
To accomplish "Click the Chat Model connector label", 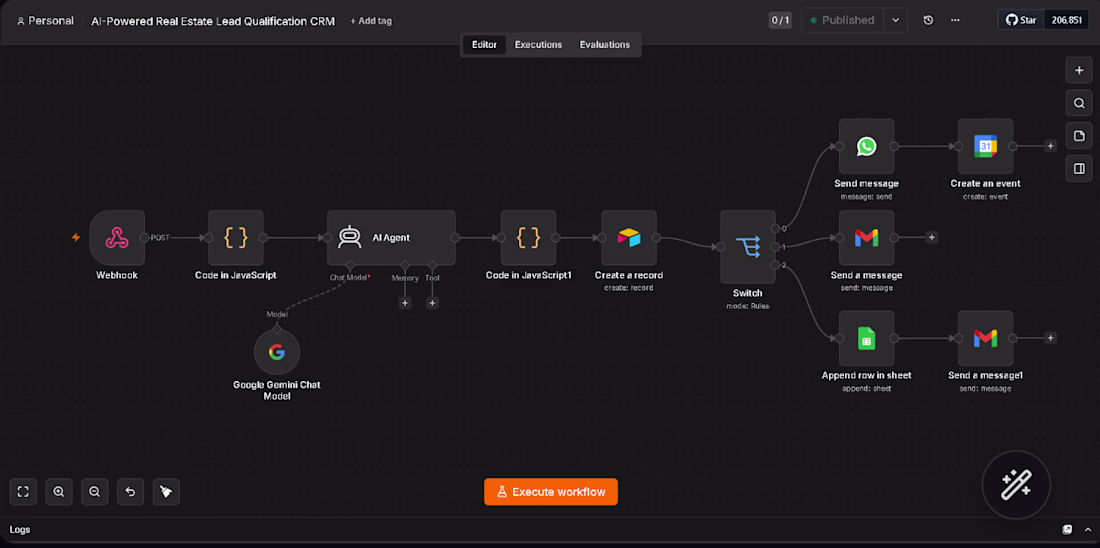I will pyautogui.click(x=350, y=278).
